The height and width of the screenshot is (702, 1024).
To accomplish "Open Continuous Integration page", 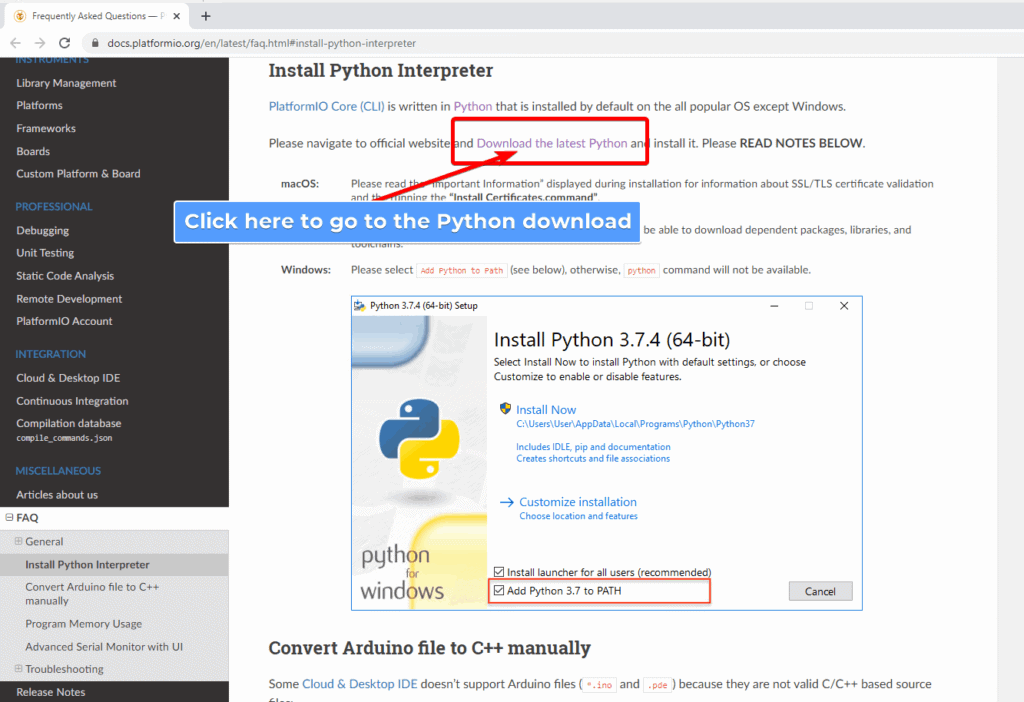I will coord(72,401).
